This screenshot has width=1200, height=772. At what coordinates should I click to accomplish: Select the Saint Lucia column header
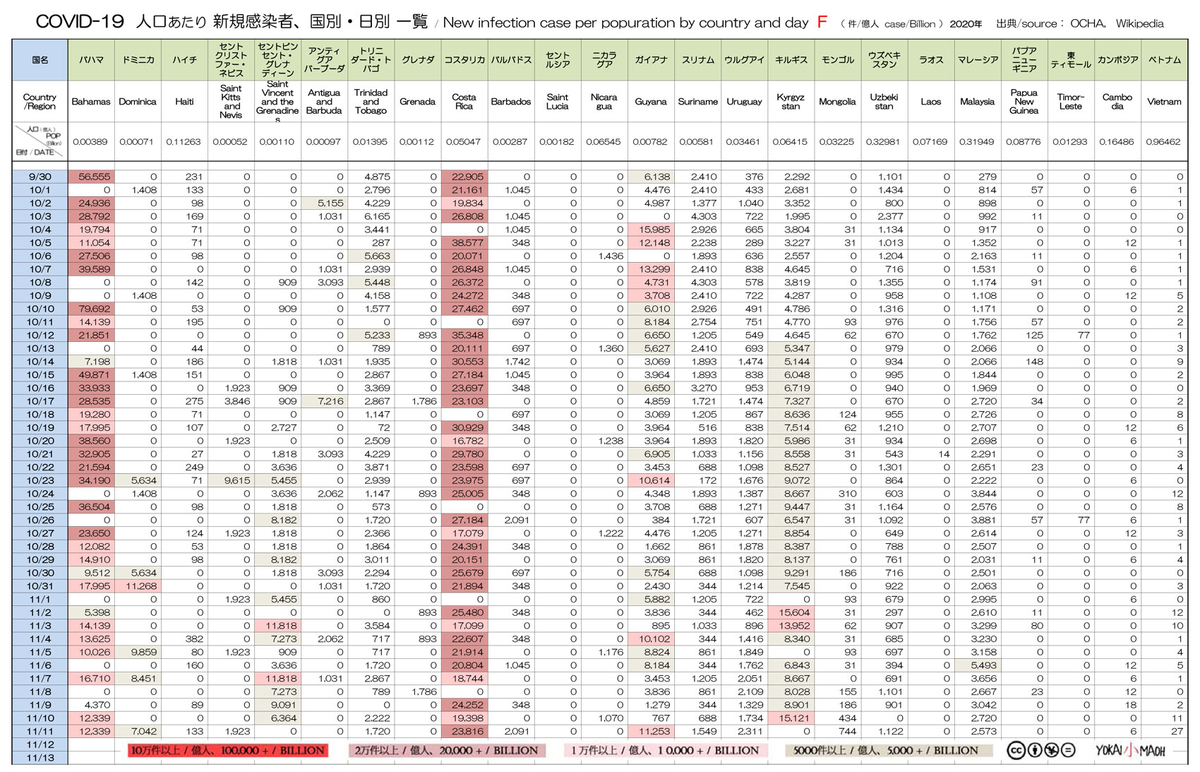pos(558,102)
